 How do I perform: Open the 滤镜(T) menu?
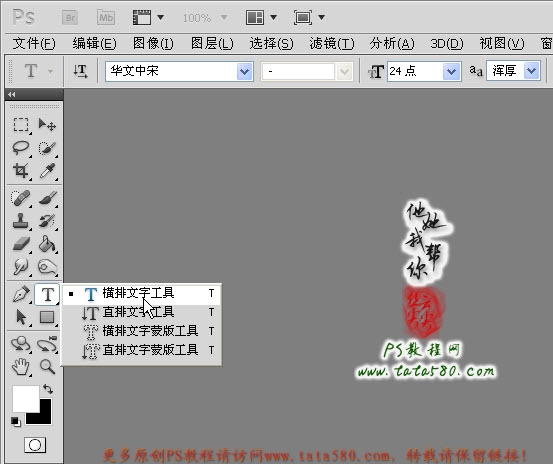(x=332, y=44)
